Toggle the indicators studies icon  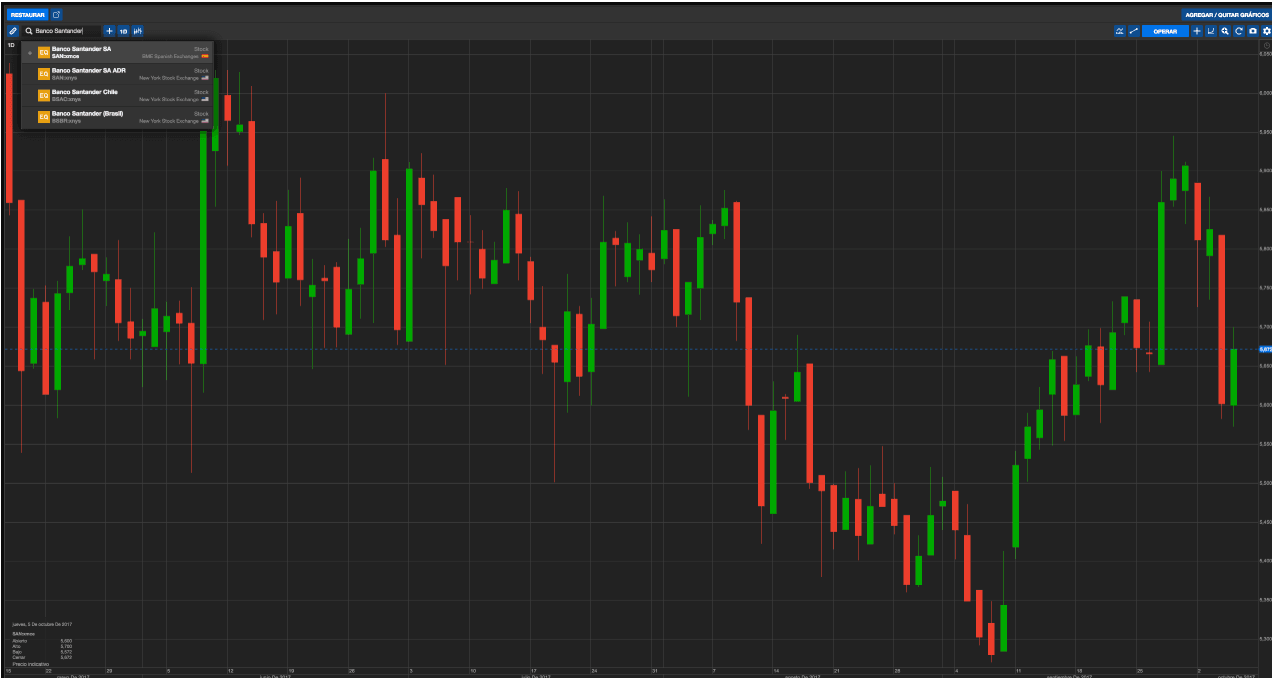(1119, 31)
